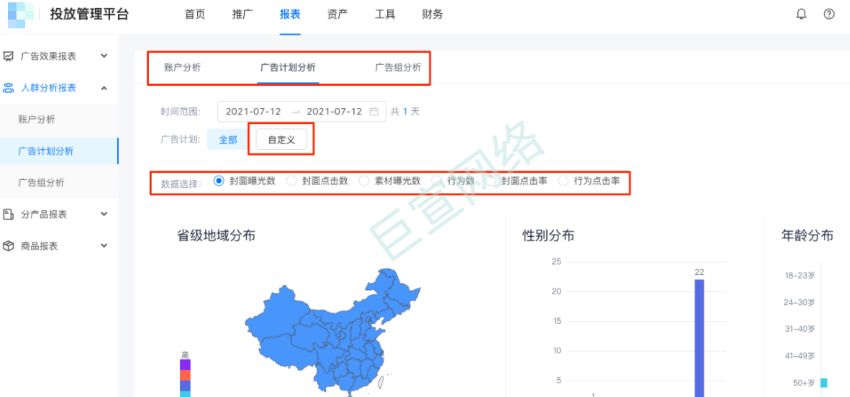Click the 人群分析报表 people icon

tap(8, 88)
